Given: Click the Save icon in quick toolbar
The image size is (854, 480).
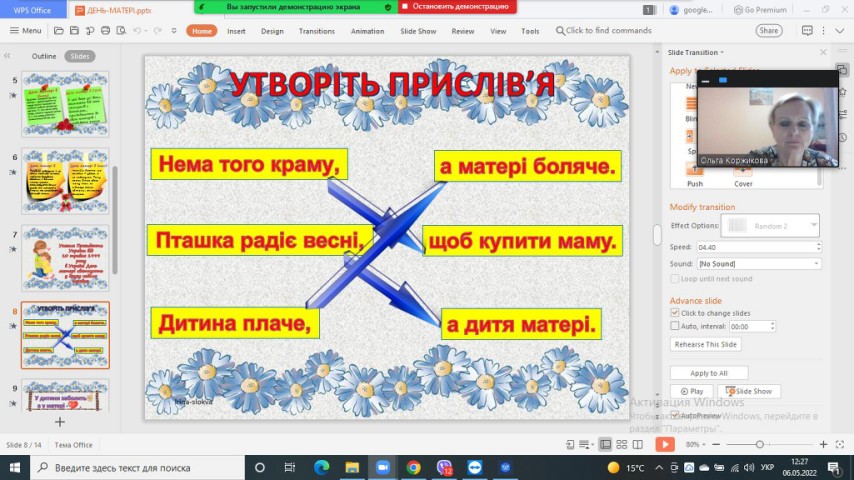Looking at the screenshot, I should tap(75, 31).
